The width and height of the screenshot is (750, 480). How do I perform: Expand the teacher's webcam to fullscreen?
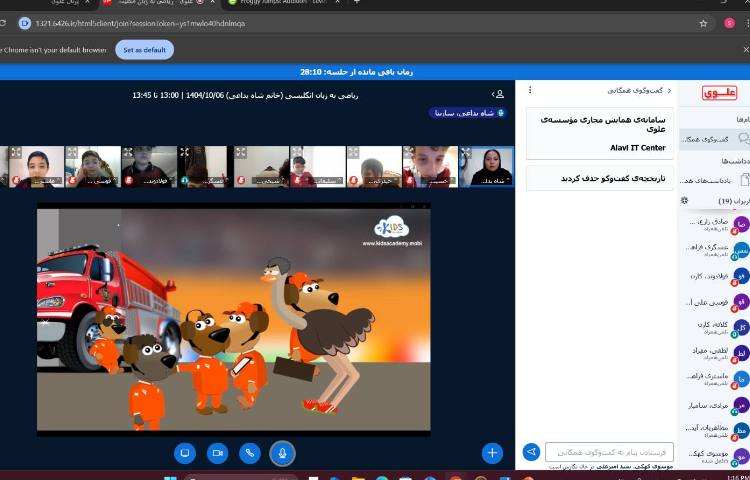pyautogui.click(x=468, y=153)
